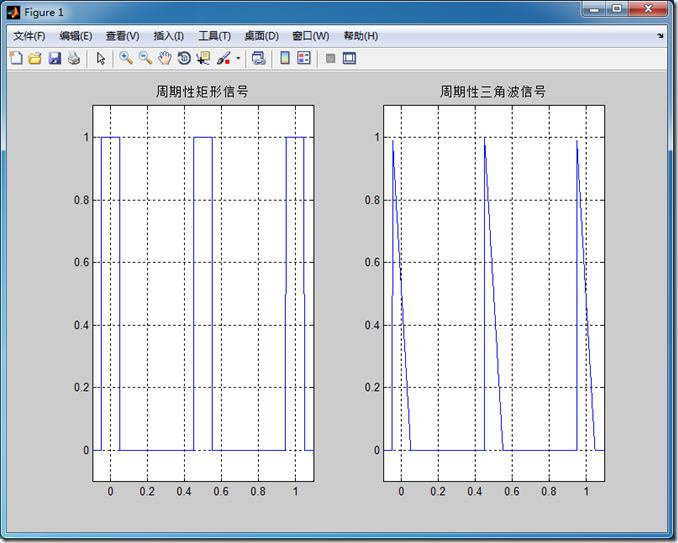
Task: Open the 插入(I) menu
Action: 169,36
